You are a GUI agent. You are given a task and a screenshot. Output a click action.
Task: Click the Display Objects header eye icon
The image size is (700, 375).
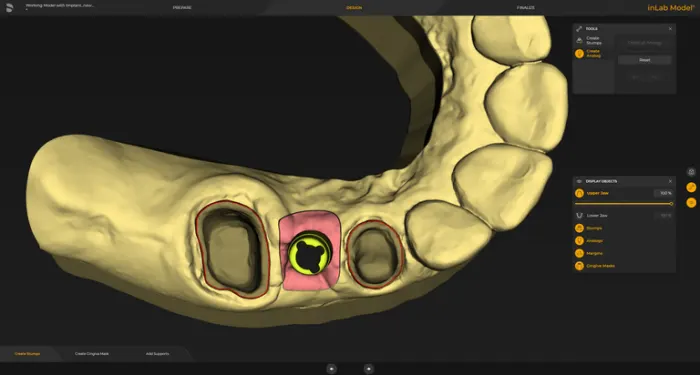pos(579,181)
